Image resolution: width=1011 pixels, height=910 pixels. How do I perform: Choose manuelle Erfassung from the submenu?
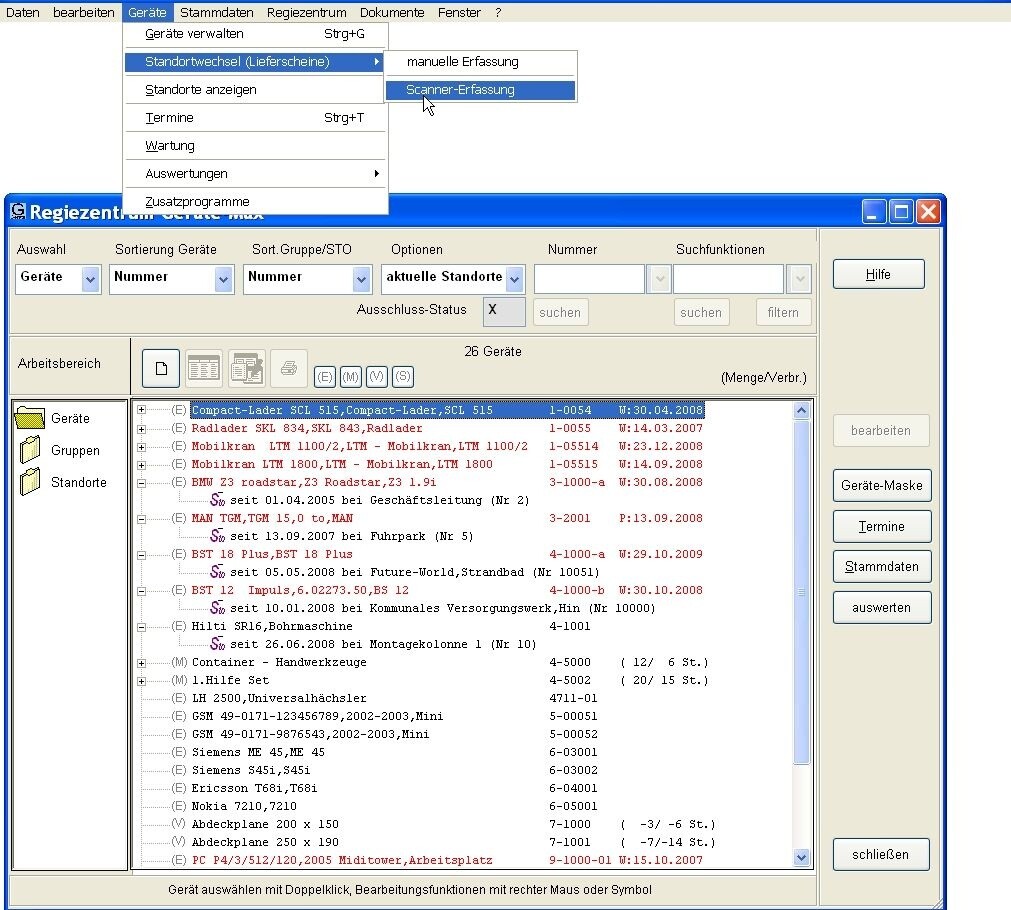(480, 62)
